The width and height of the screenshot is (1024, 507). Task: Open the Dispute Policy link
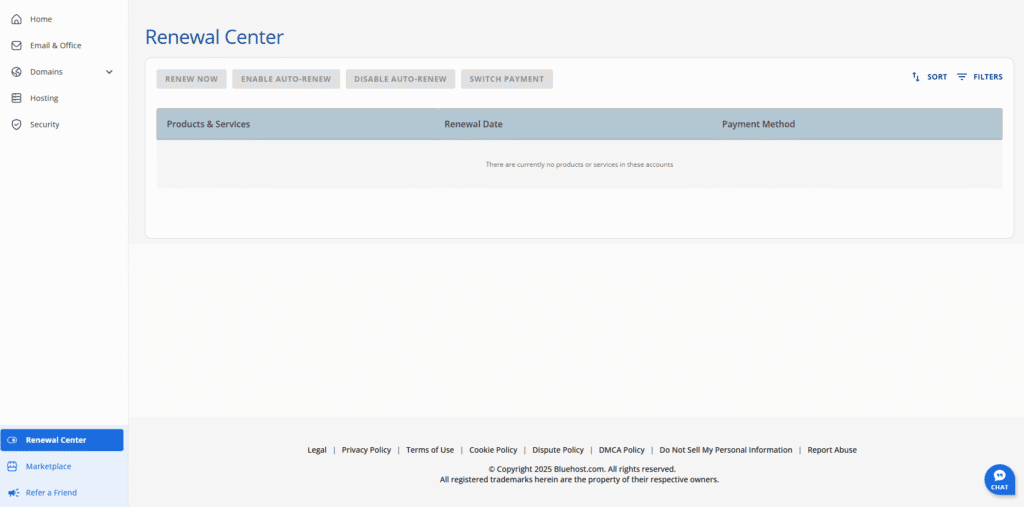pos(558,450)
